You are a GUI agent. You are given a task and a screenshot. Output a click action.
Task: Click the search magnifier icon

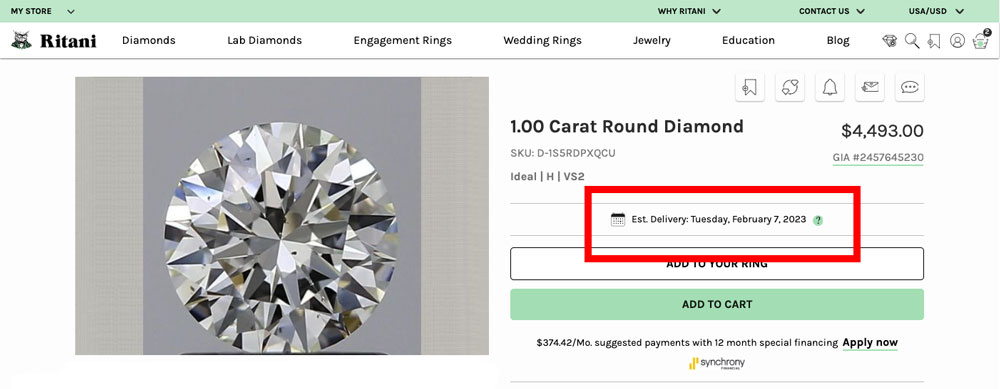[x=912, y=41]
